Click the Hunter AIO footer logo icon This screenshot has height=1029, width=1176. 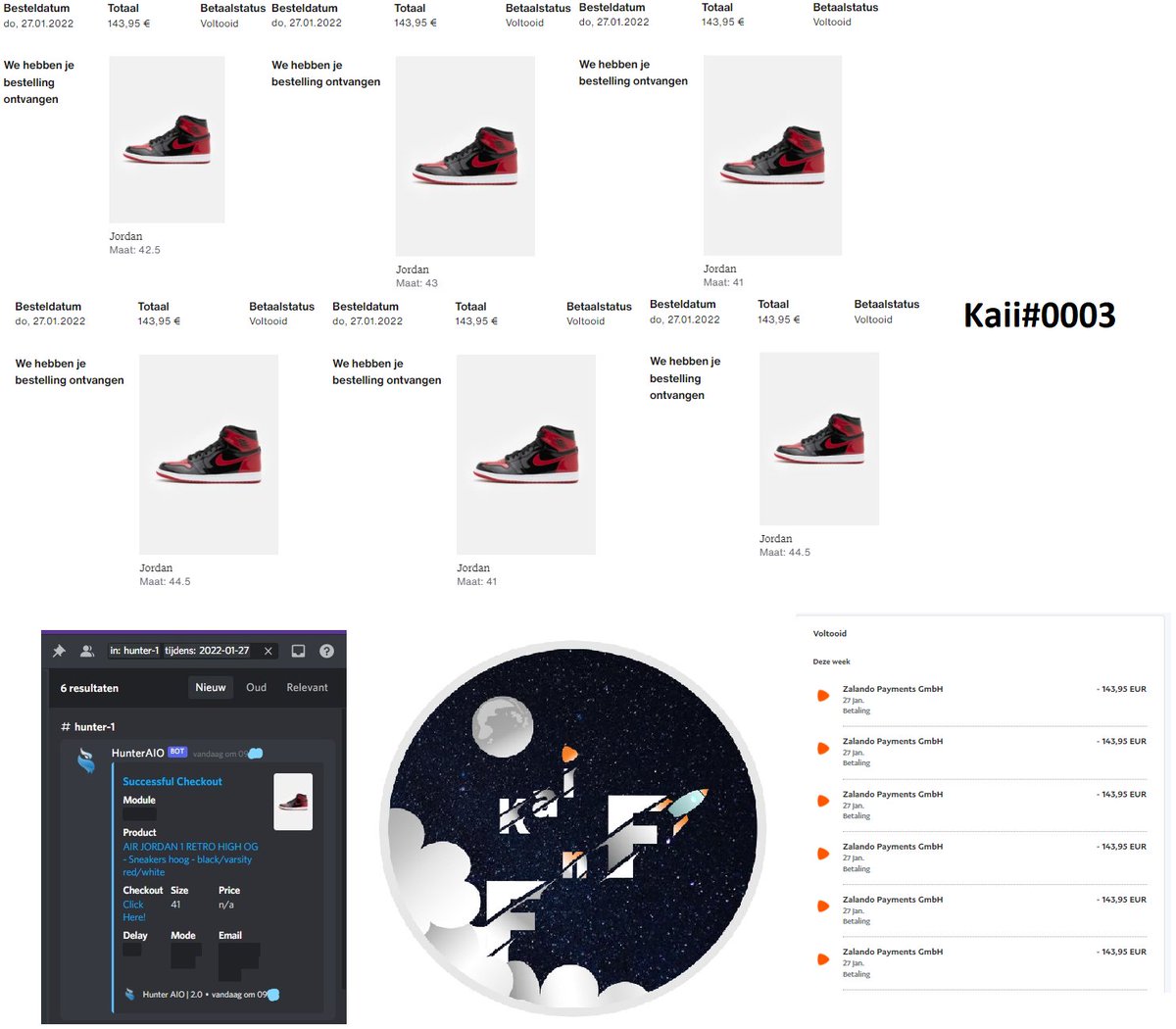pyautogui.click(x=130, y=994)
